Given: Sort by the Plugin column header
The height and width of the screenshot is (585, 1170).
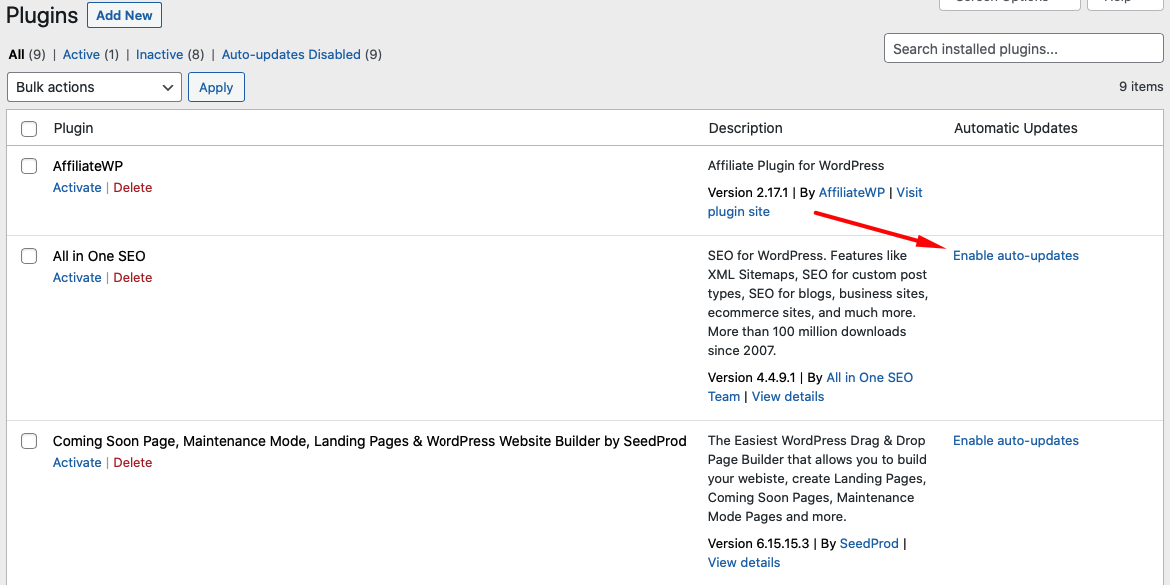Looking at the screenshot, I should 73,128.
